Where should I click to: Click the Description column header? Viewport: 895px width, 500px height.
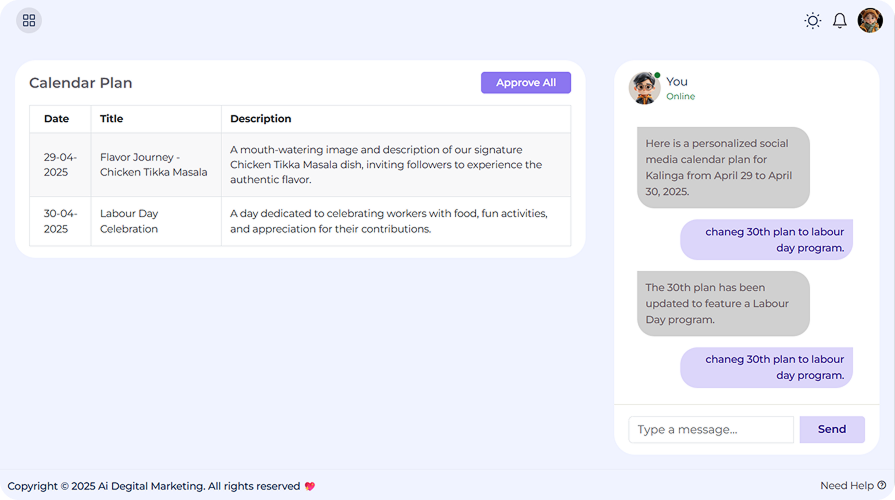click(261, 119)
